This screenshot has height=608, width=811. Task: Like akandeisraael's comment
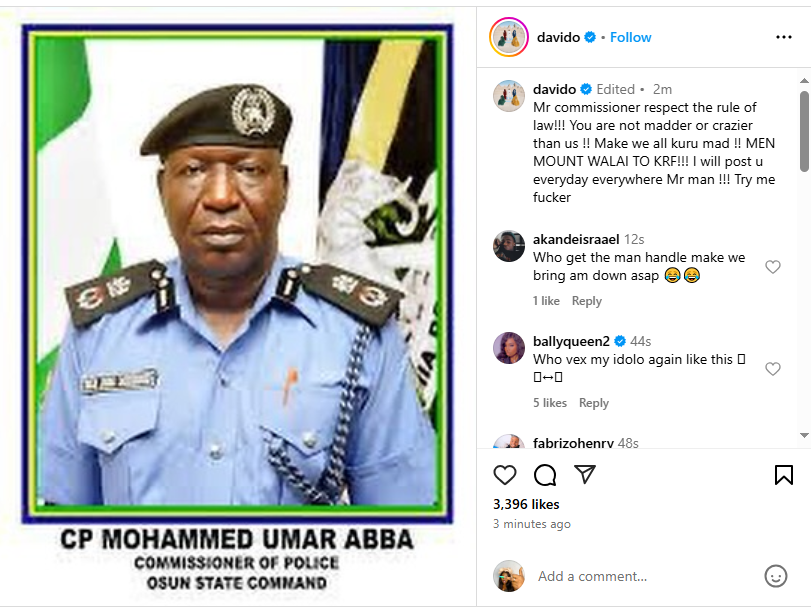[x=772, y=267]
